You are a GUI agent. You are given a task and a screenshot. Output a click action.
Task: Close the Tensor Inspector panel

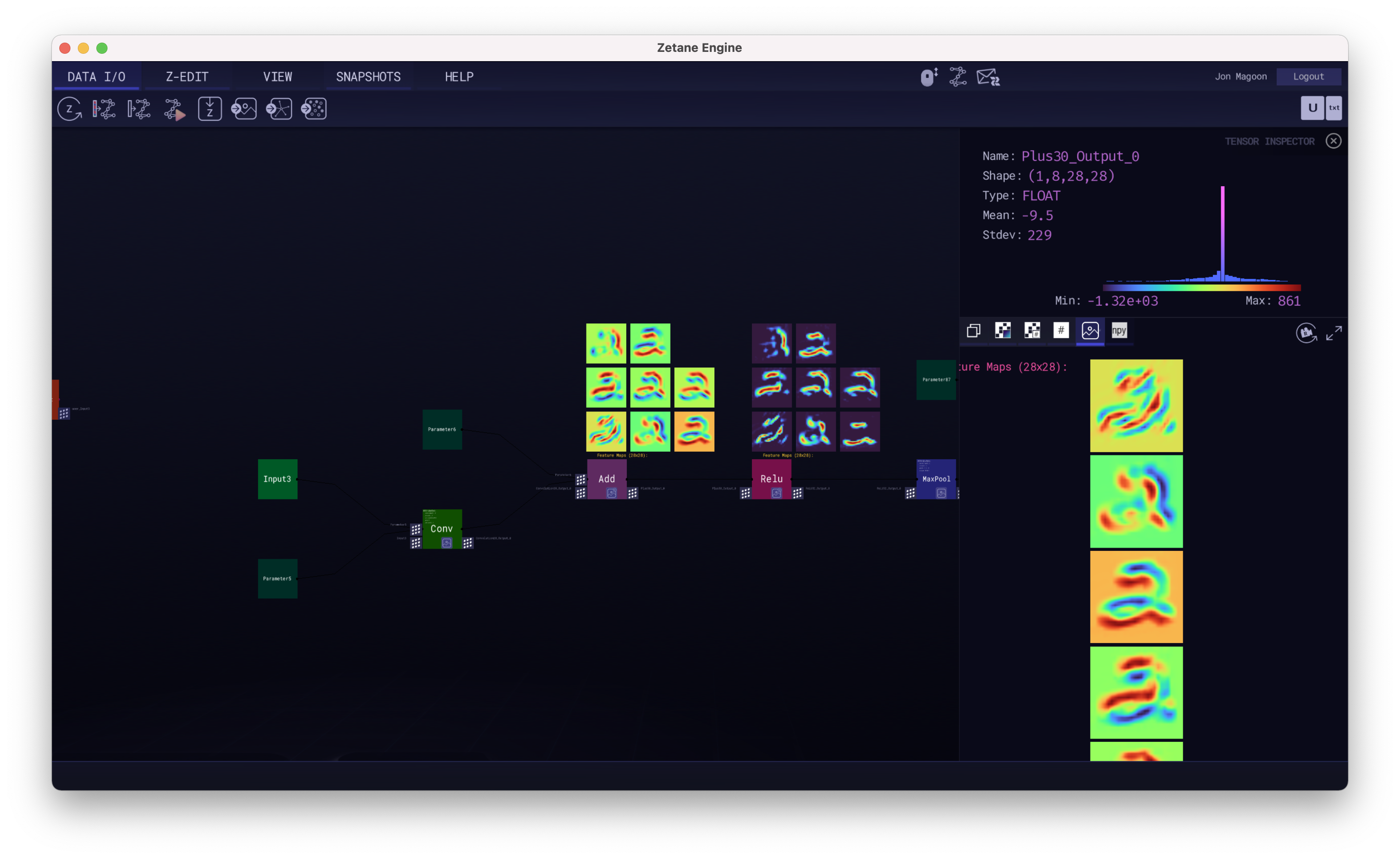1333,141
